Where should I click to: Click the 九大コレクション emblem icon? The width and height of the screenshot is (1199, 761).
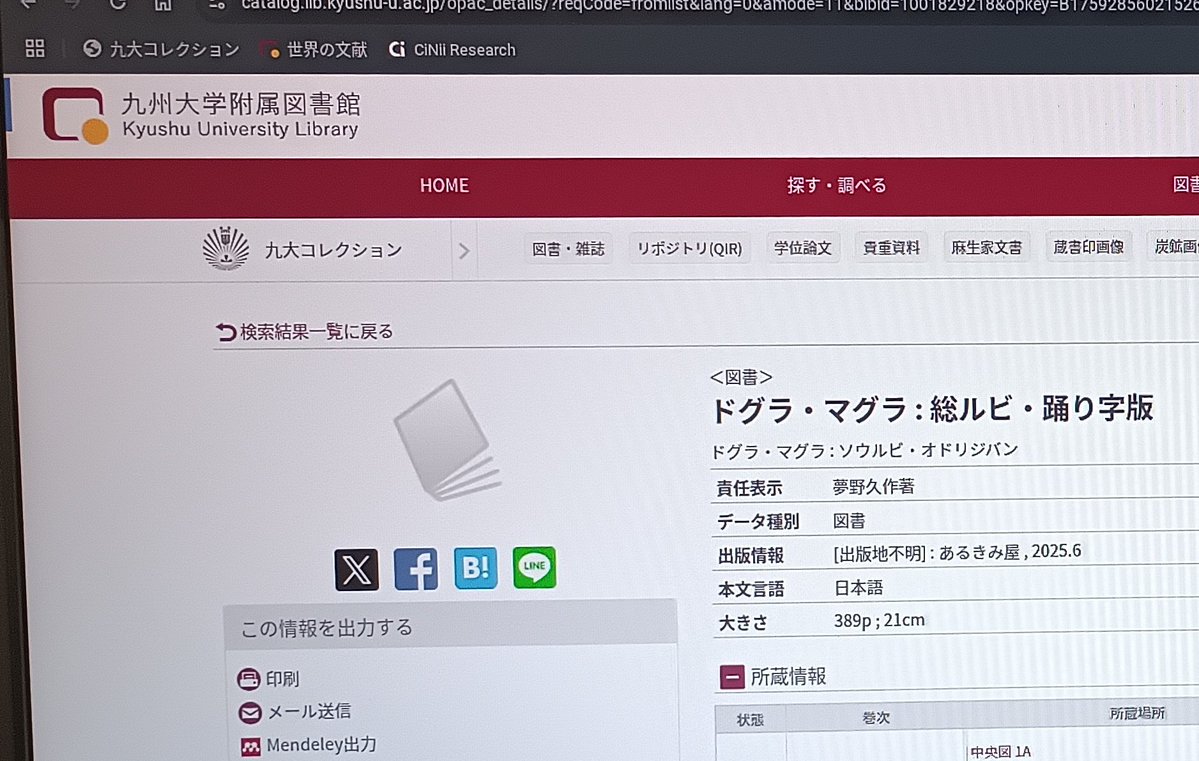pos(226,249)
